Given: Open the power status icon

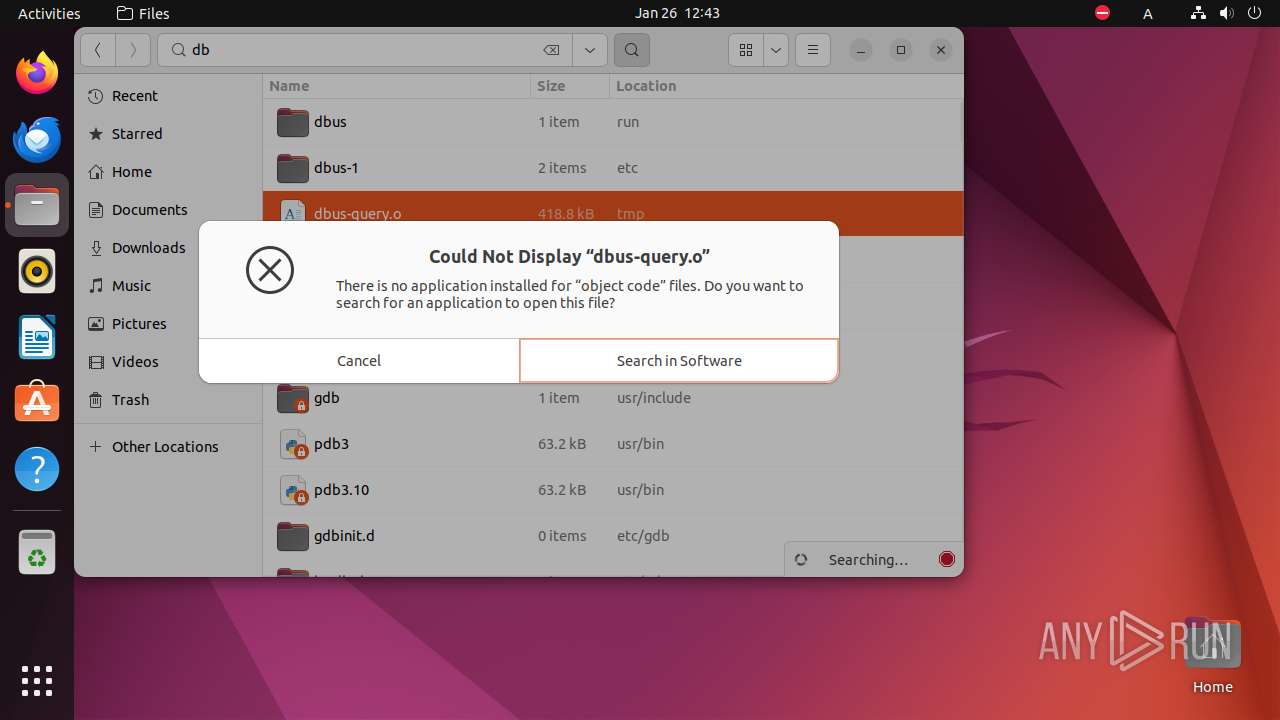Looking at the screenshot, I should [x=1254, y=13].
